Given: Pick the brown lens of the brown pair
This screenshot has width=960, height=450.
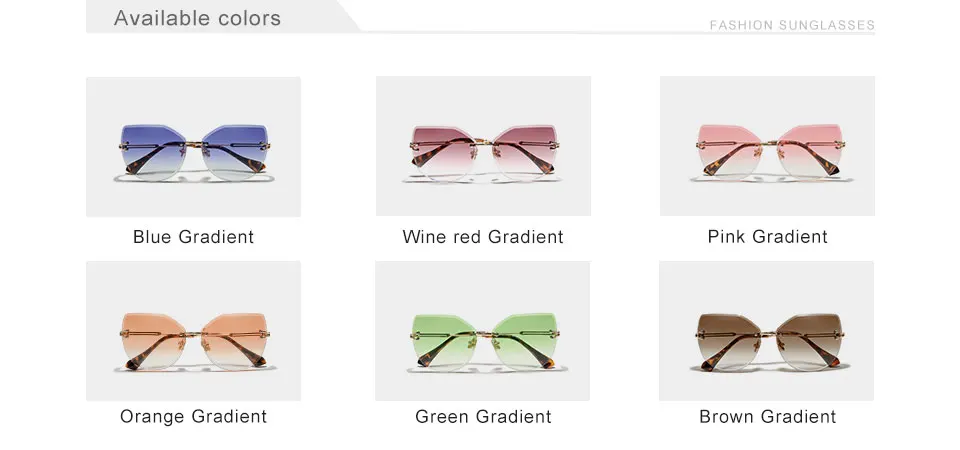Looking at the screenshot, I should coord(730,340).
